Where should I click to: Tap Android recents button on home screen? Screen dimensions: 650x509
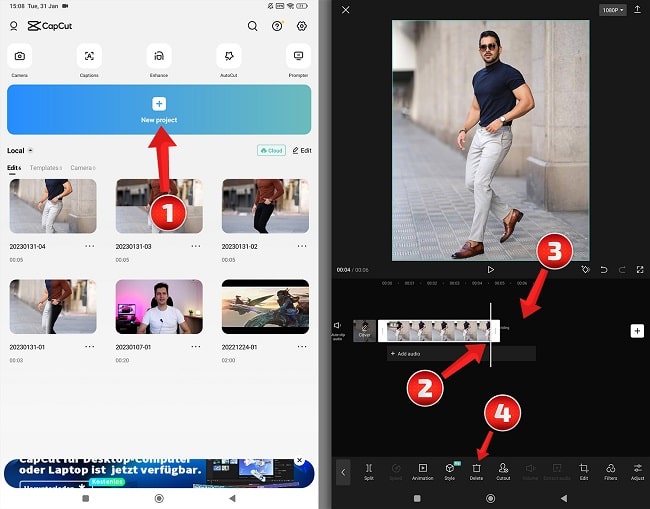(x=86, y=498)
